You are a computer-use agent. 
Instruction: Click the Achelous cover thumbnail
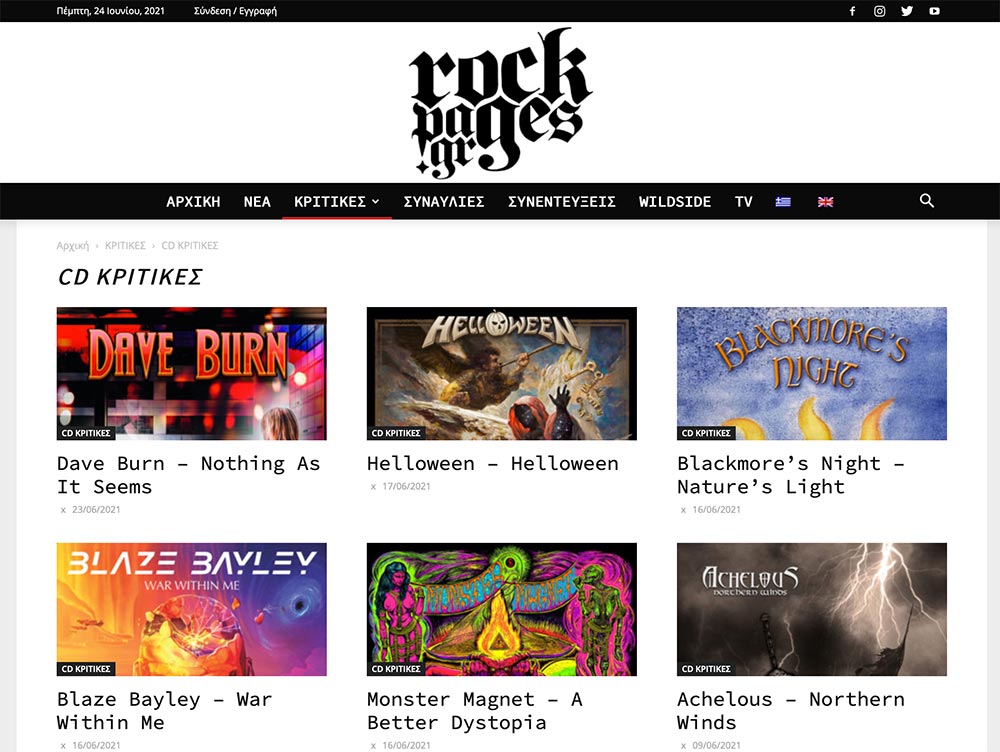(812, 609)
